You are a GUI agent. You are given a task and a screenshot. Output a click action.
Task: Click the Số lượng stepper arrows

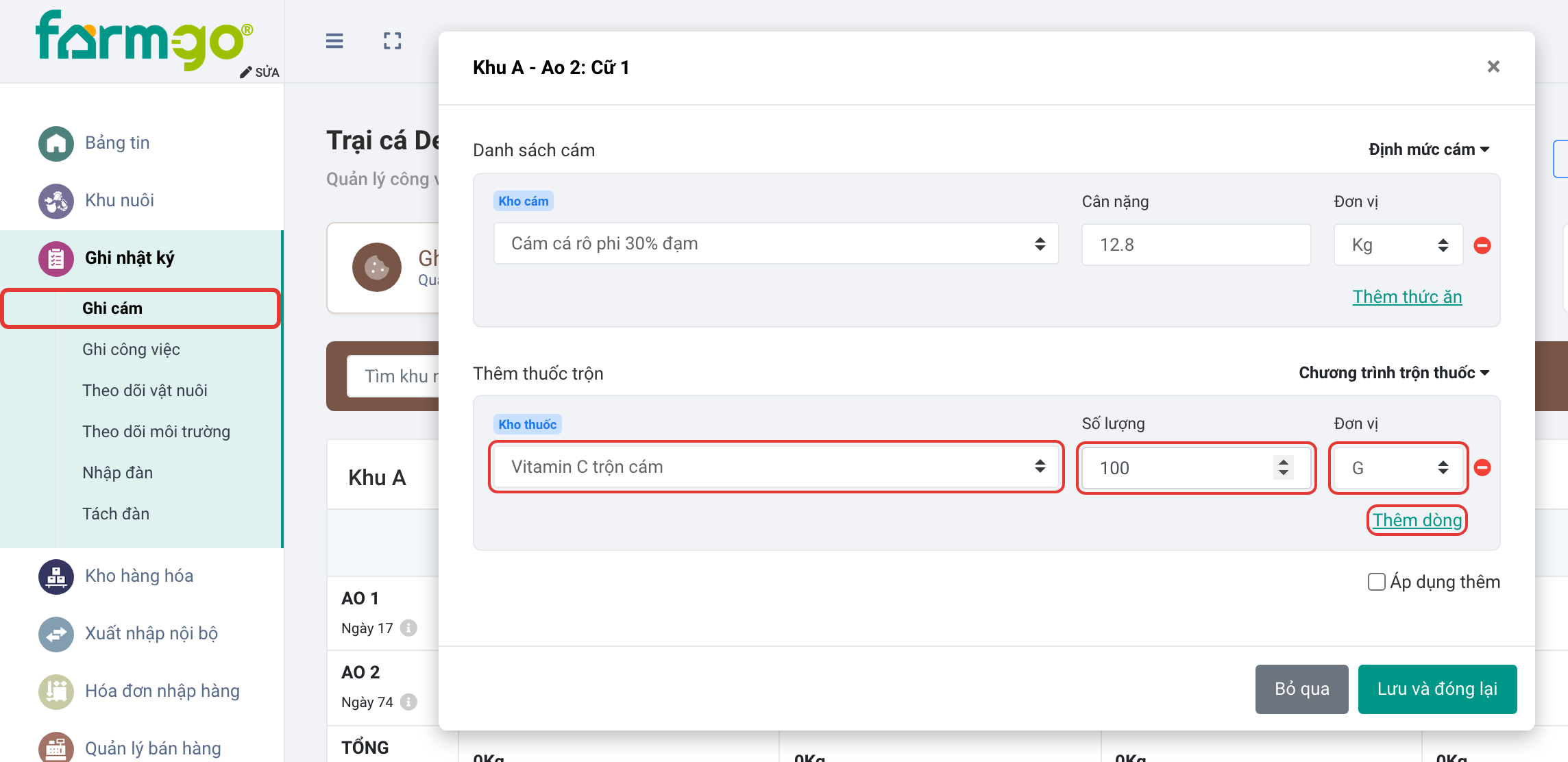1284,467
